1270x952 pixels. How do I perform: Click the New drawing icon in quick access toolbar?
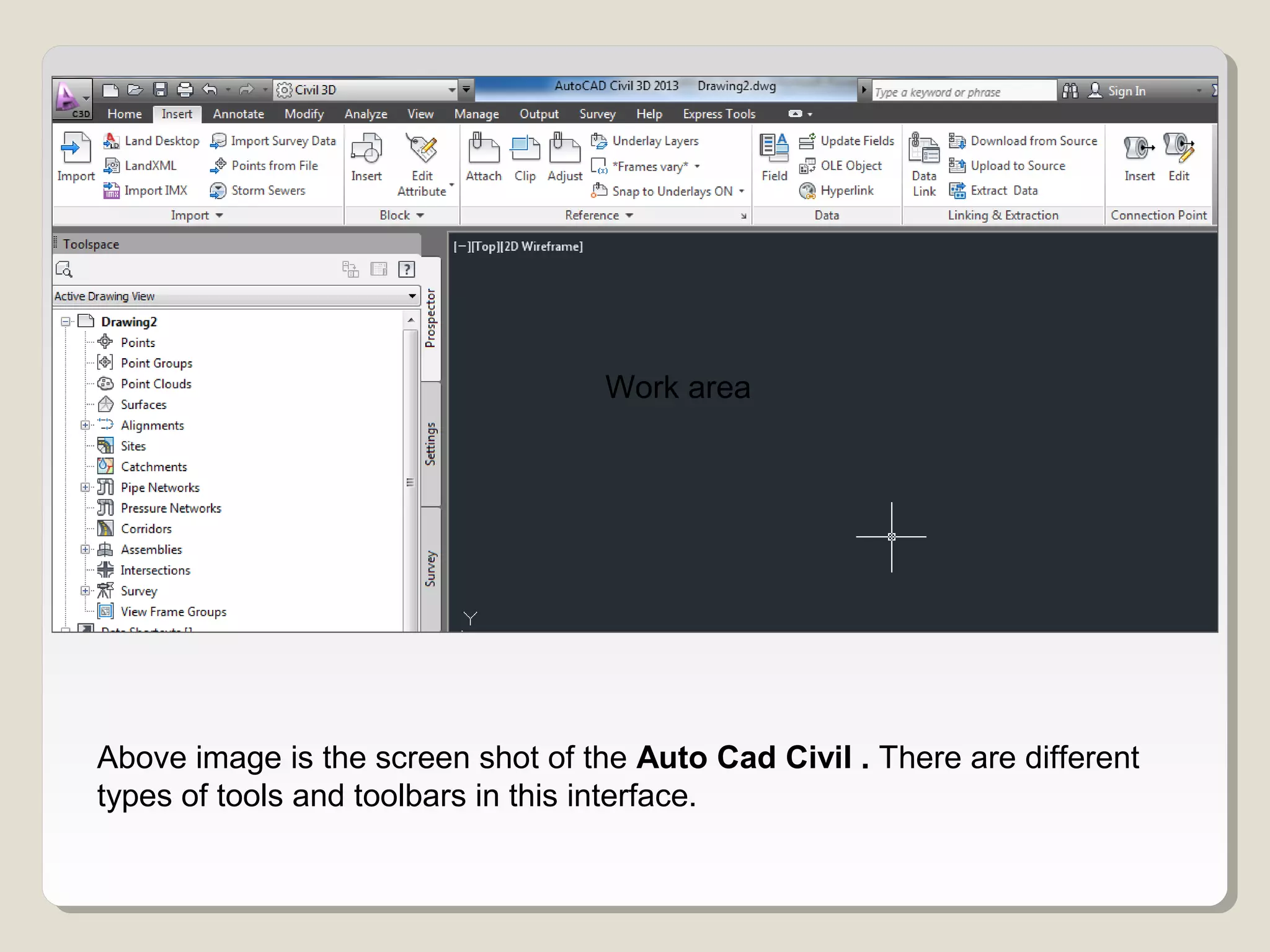click(110, 90)
